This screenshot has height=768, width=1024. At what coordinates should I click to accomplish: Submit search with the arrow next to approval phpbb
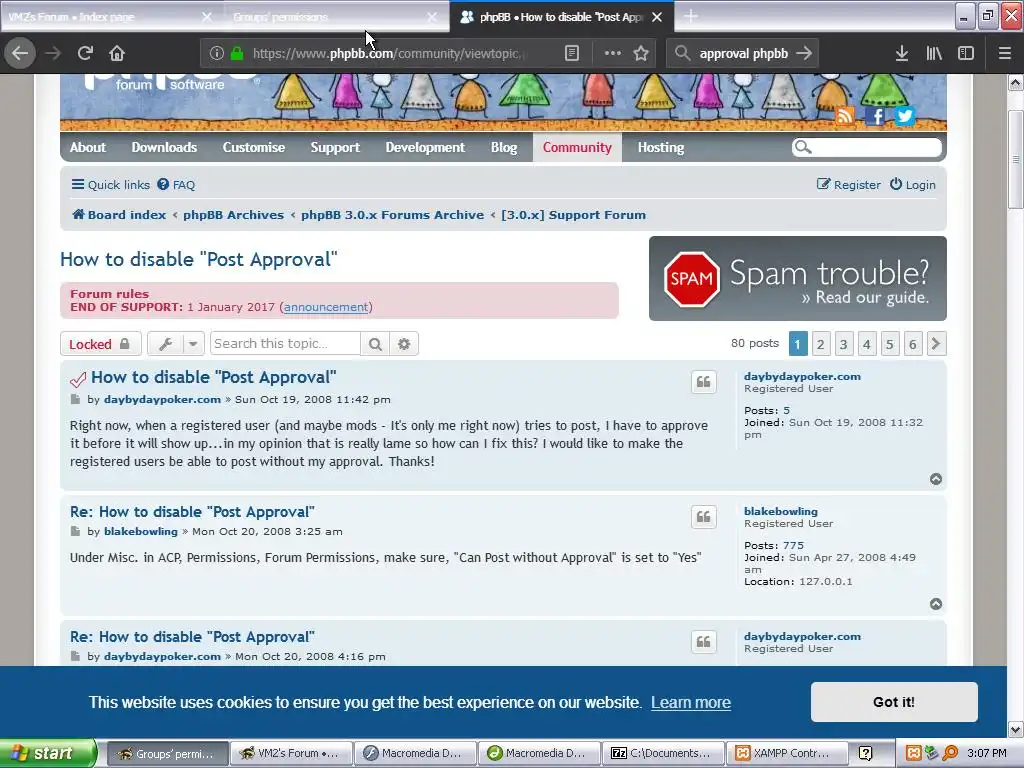click(x=804, y=53)
